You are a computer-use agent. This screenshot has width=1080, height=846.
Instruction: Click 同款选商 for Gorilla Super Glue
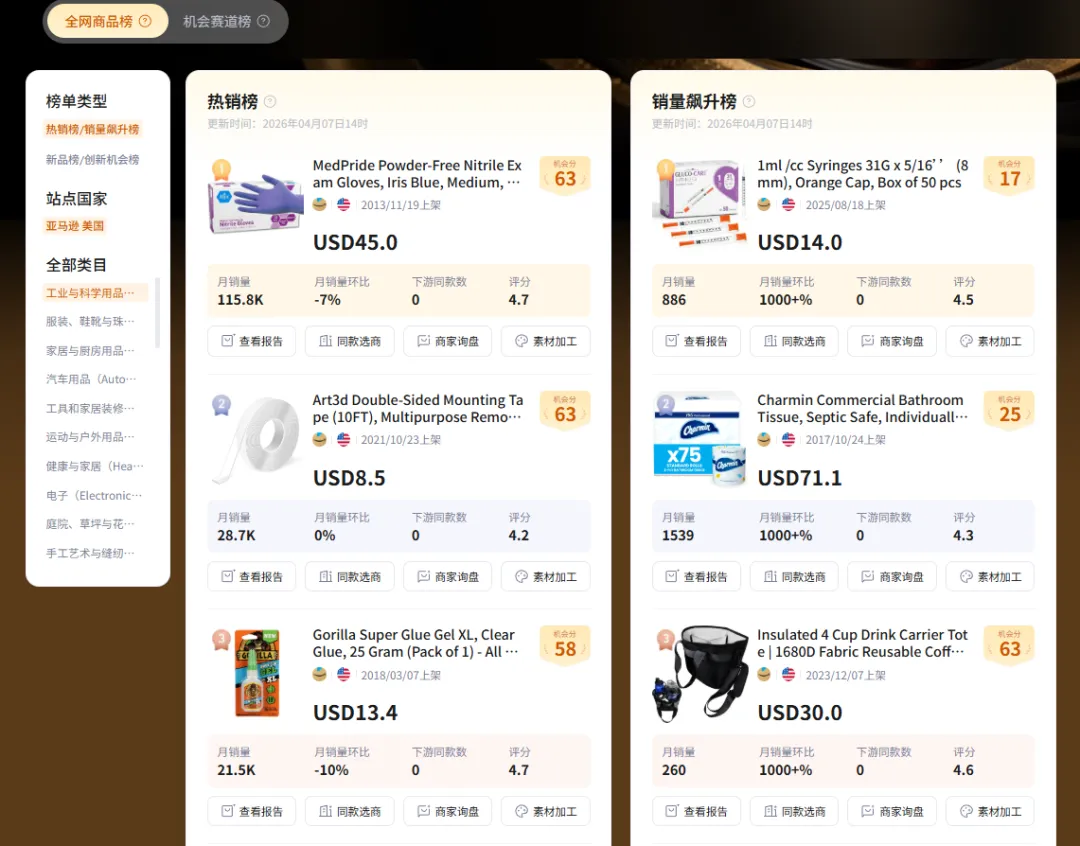pyautogui.click(x=349, y=812)
